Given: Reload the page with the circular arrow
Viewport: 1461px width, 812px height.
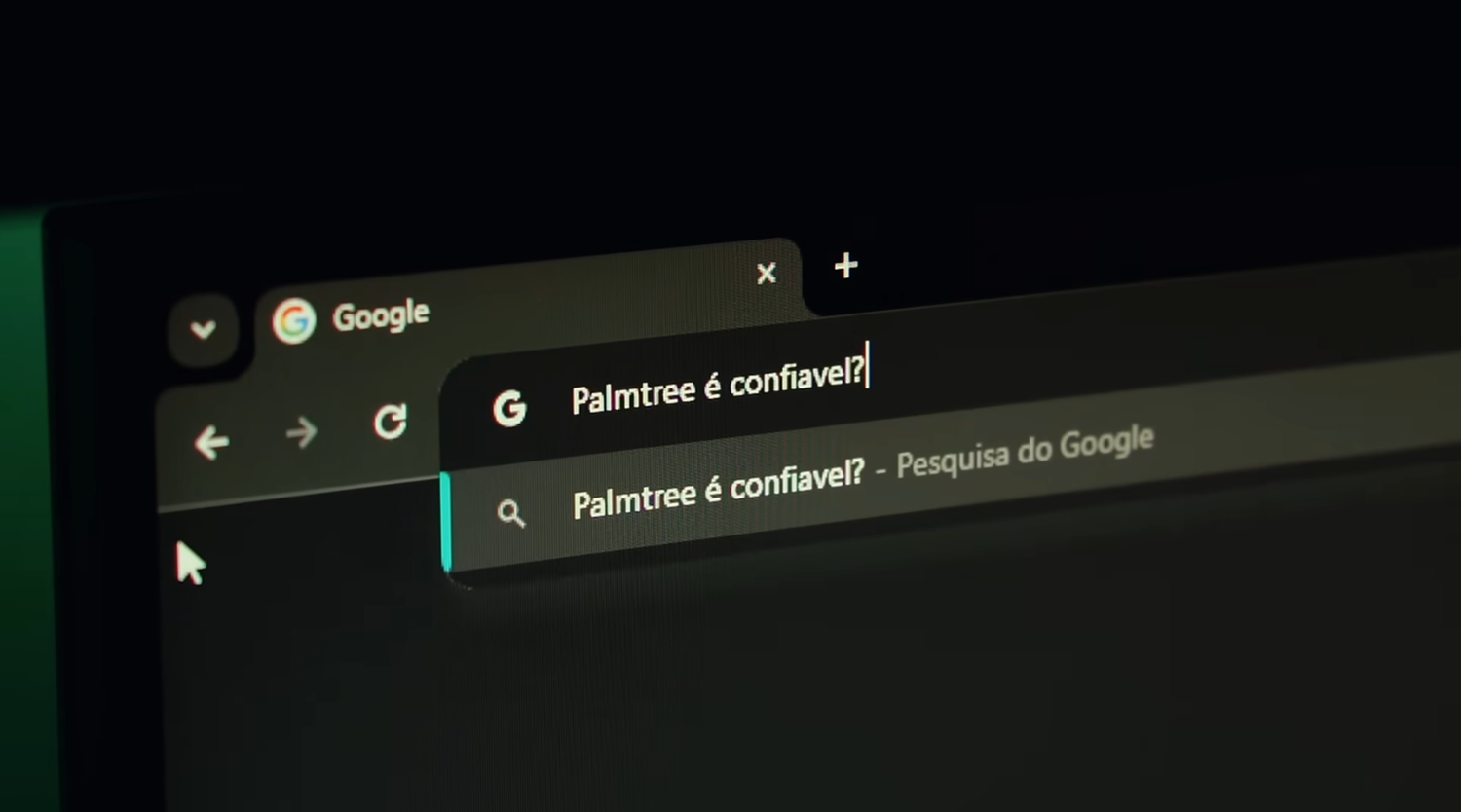Looking at the screenshot, I should [391, 422].
